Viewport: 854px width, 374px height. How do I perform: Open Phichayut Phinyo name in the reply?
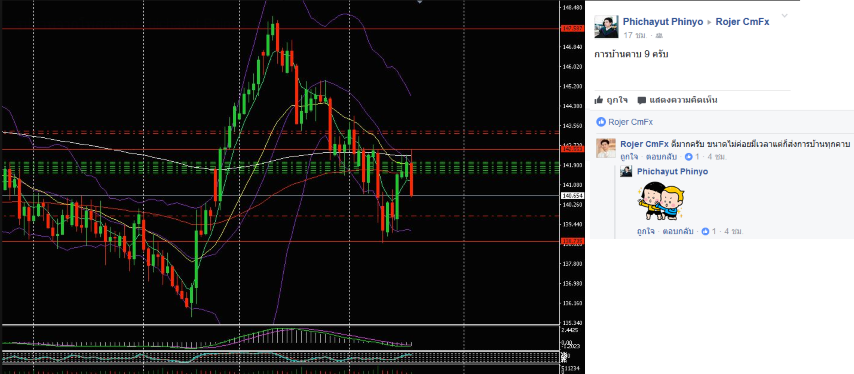[673, 171]
